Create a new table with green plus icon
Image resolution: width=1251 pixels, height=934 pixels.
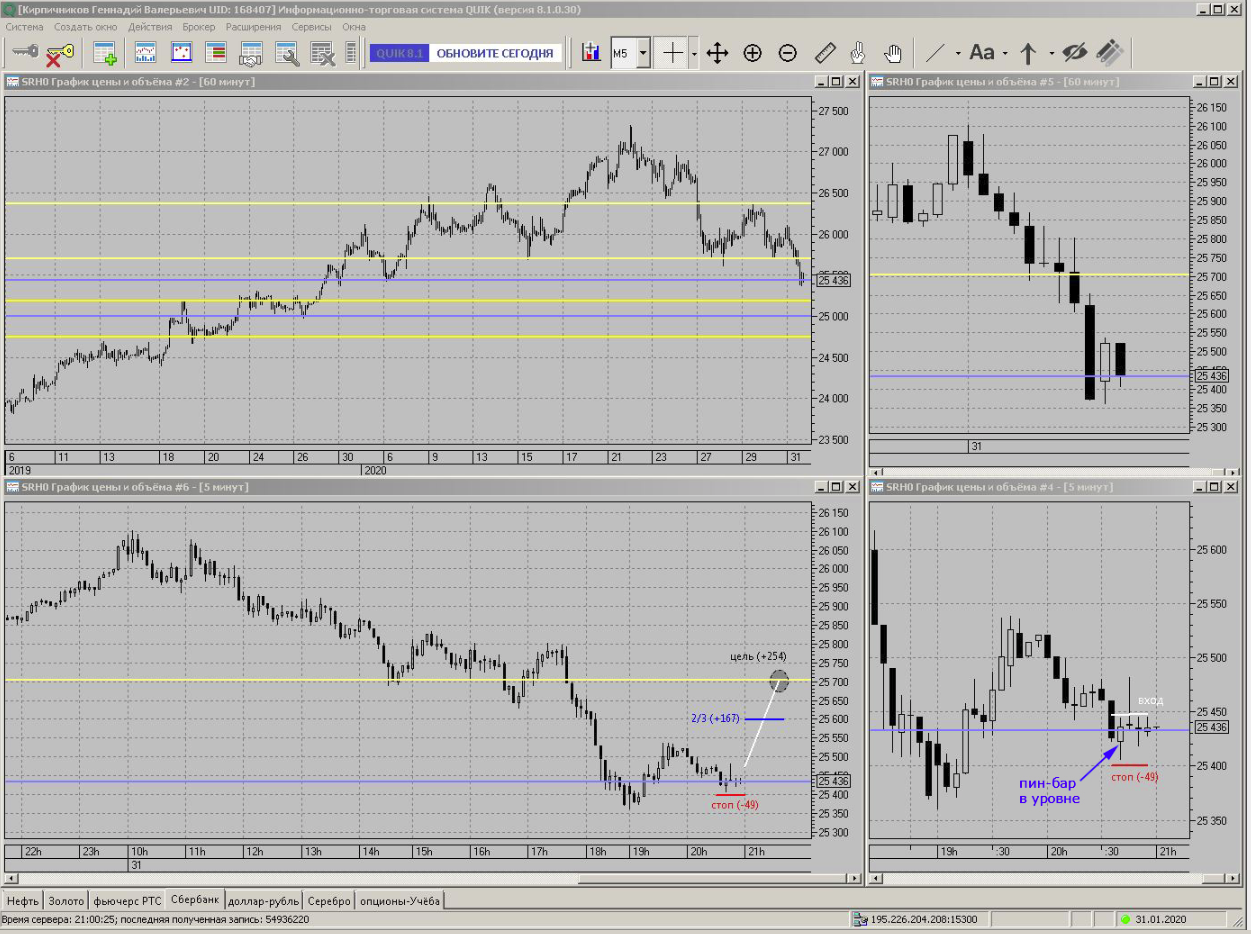[105, 53]
